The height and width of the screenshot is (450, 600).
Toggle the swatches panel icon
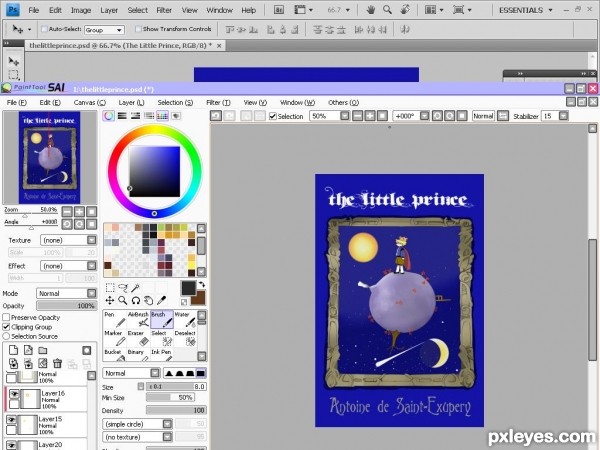[162, 116]
